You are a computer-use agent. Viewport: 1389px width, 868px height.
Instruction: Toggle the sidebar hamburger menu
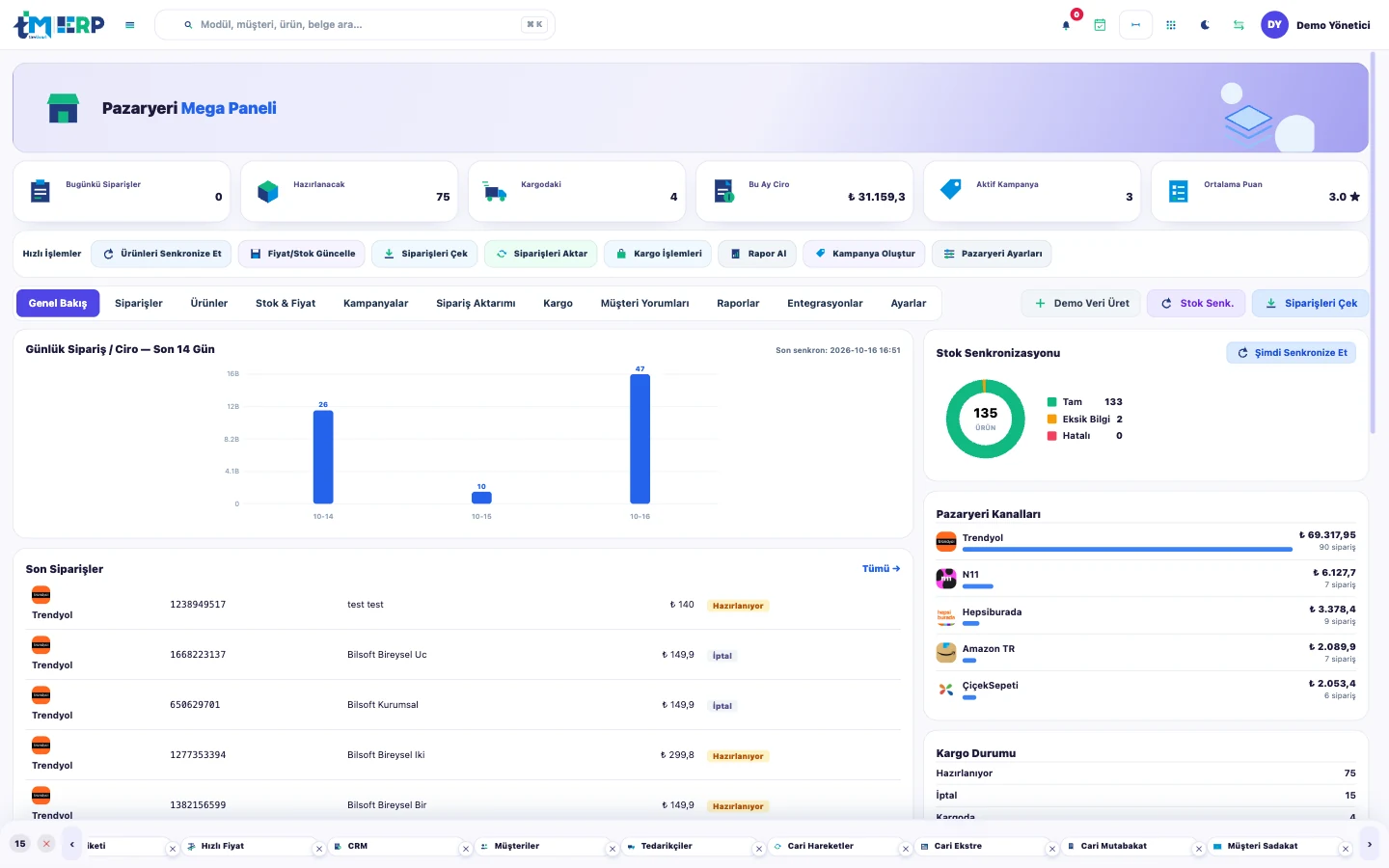[x=130, y=25]
